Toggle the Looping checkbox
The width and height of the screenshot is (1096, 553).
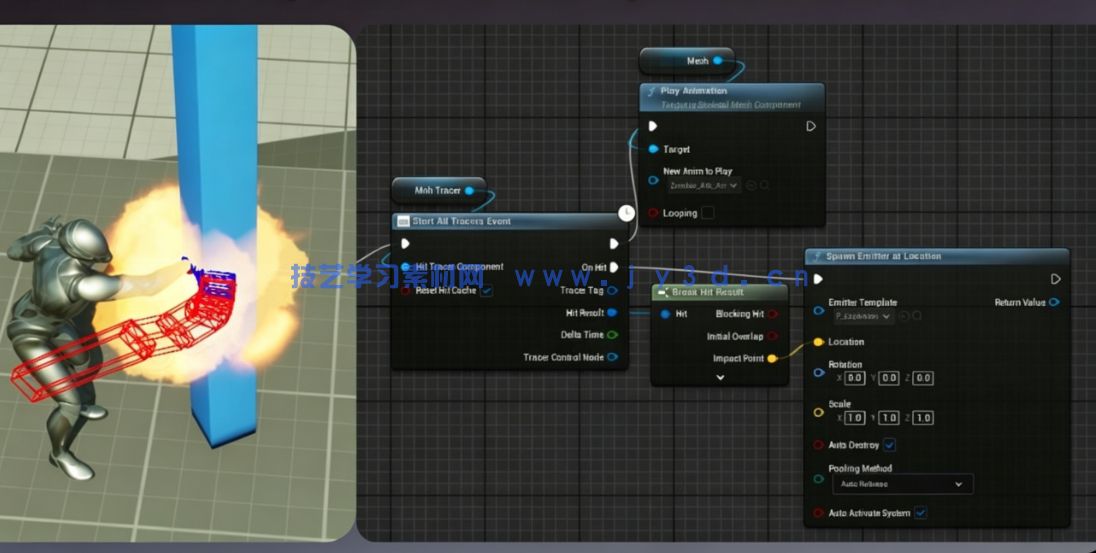point(708,213)
